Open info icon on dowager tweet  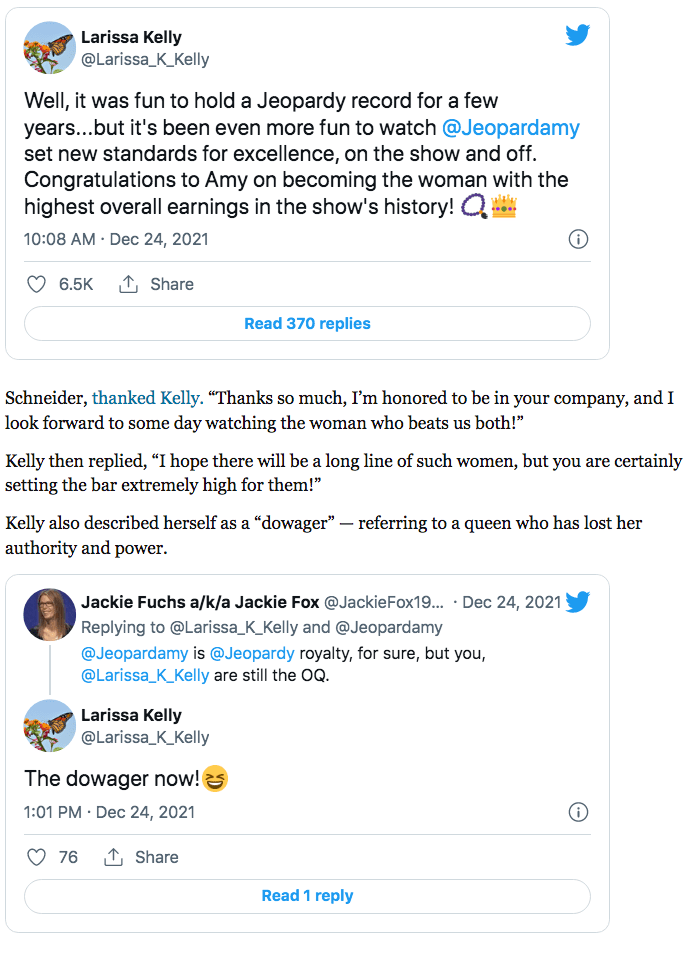[x=578, y=812]
